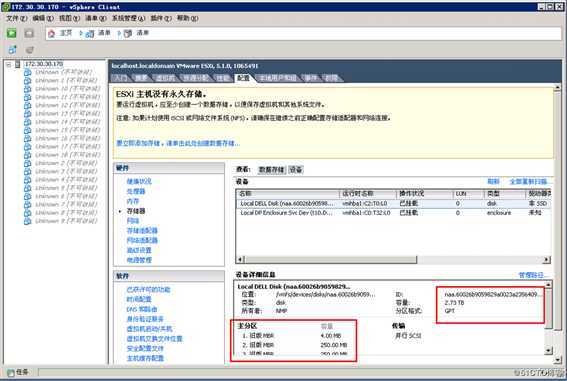This screenshot has height=381, width=567.
Task: Sort devices by LUN column header
Action: click(x=468, y=194)
